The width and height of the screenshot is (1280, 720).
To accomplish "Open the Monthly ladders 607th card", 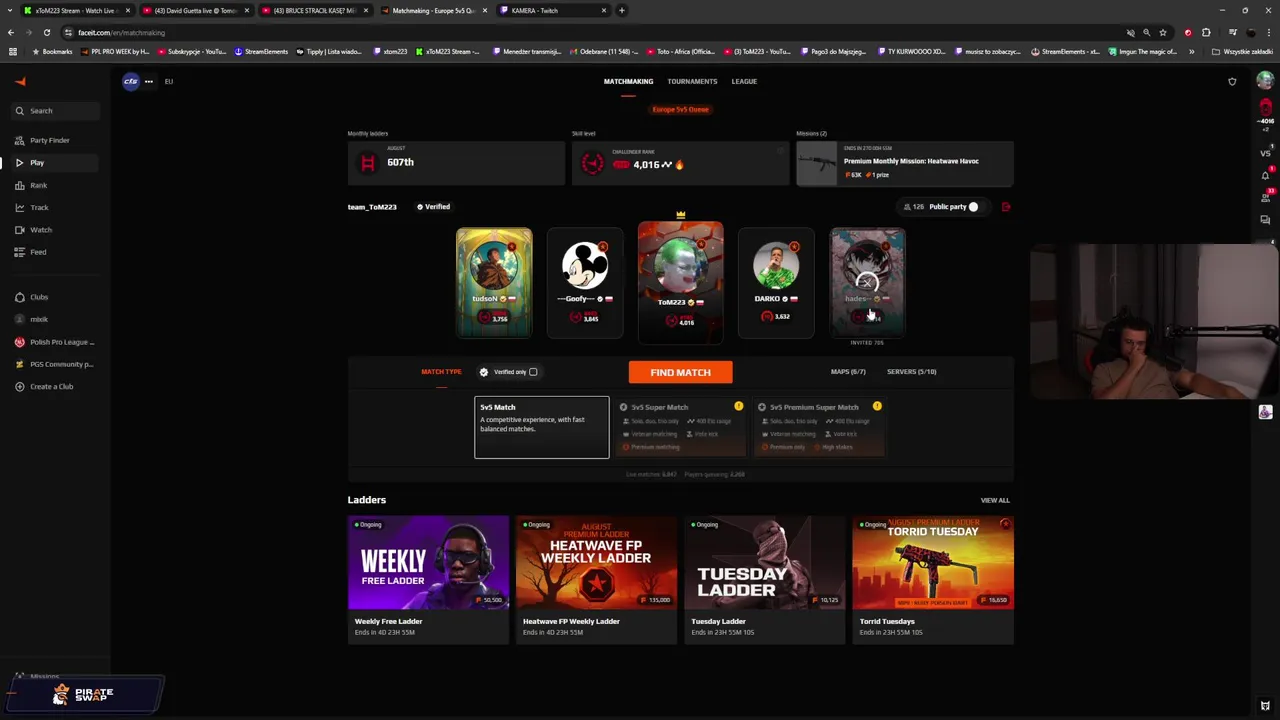I will point(456,163).
